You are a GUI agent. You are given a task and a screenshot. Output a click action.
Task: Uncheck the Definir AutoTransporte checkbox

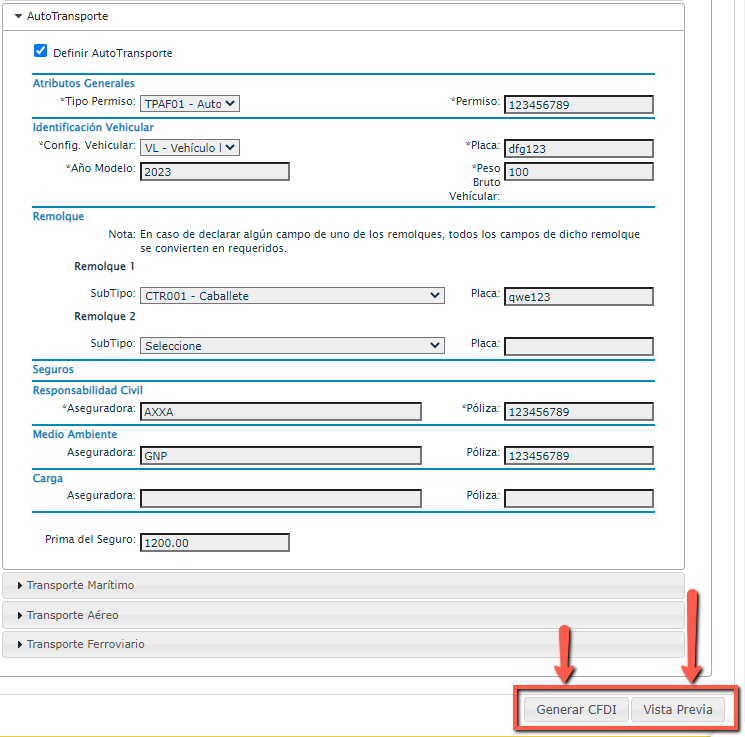click(40, 51)
